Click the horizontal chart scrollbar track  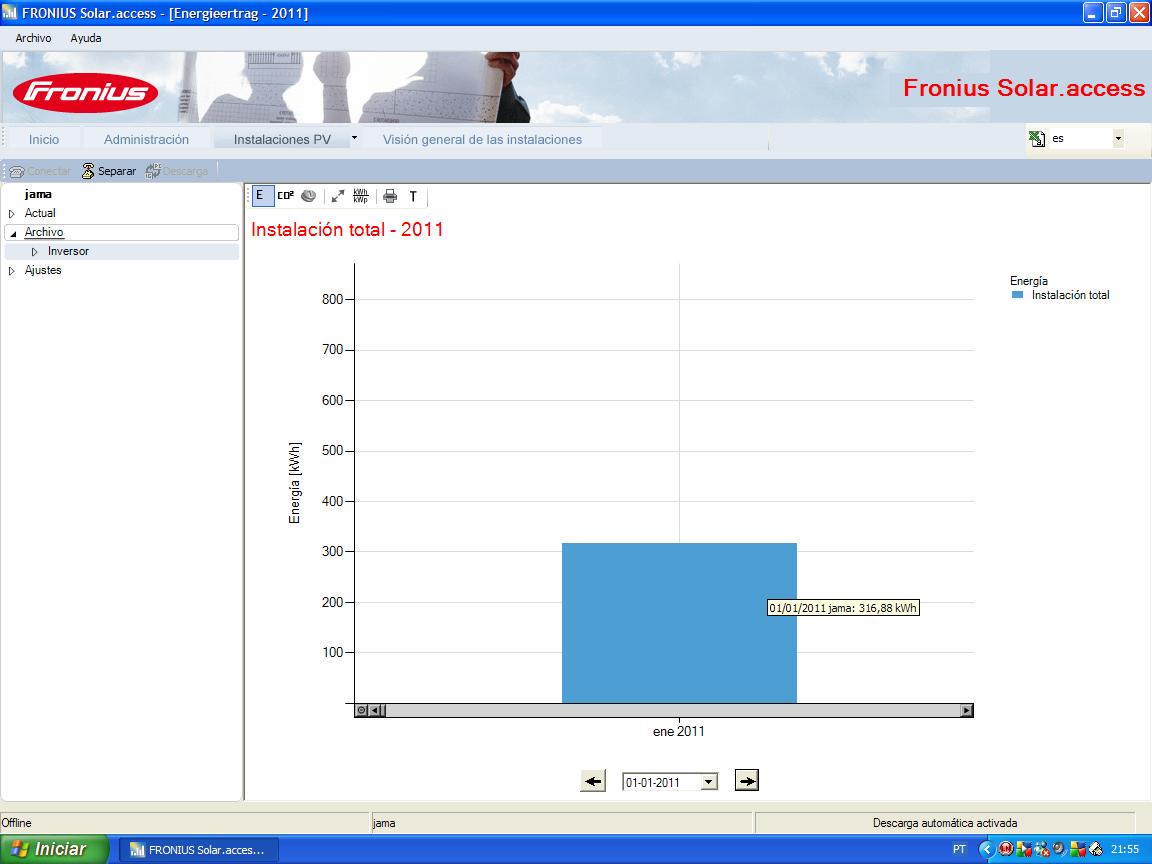tap(672, 710)
